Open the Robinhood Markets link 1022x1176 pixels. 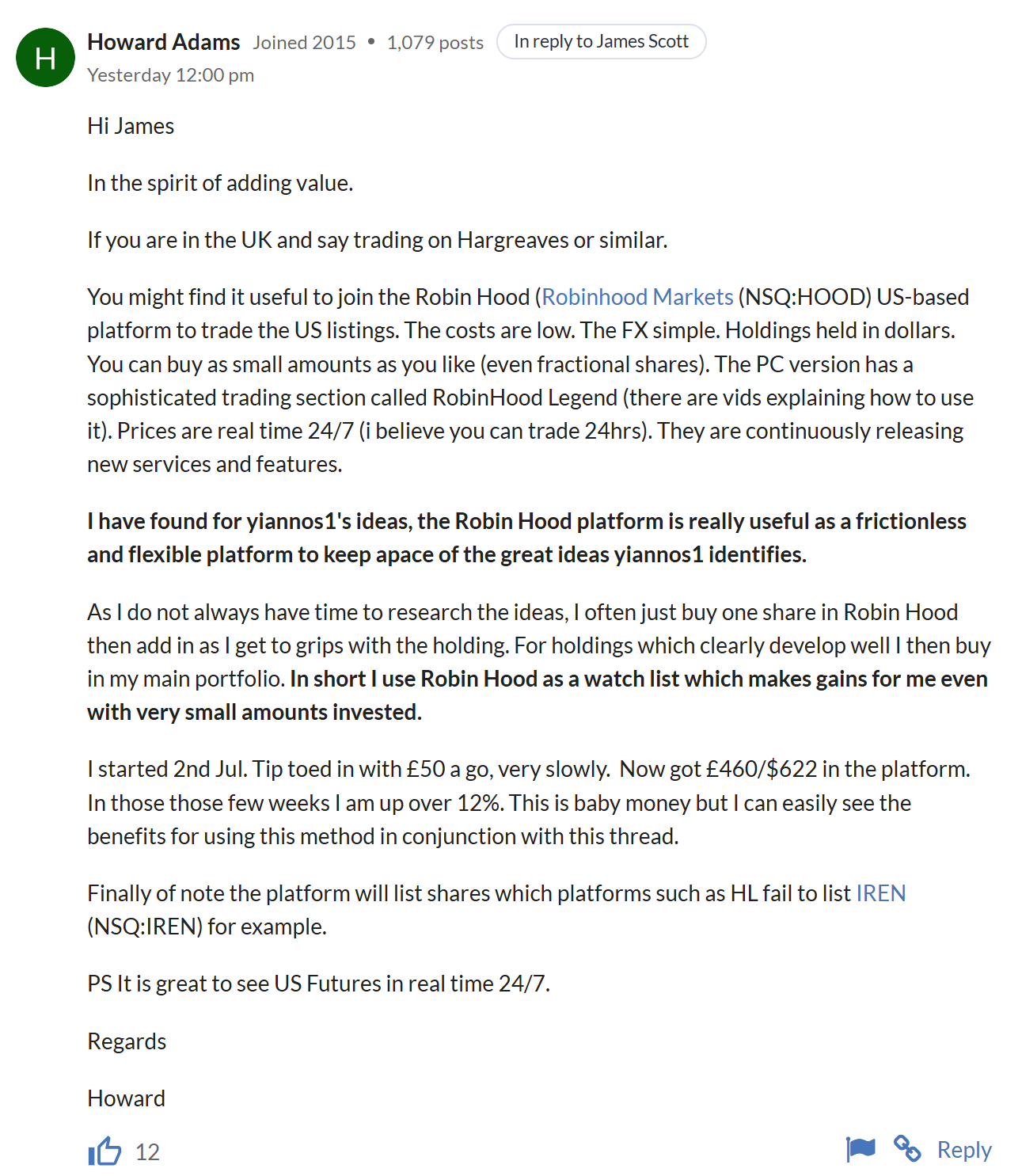click(637, 297)
